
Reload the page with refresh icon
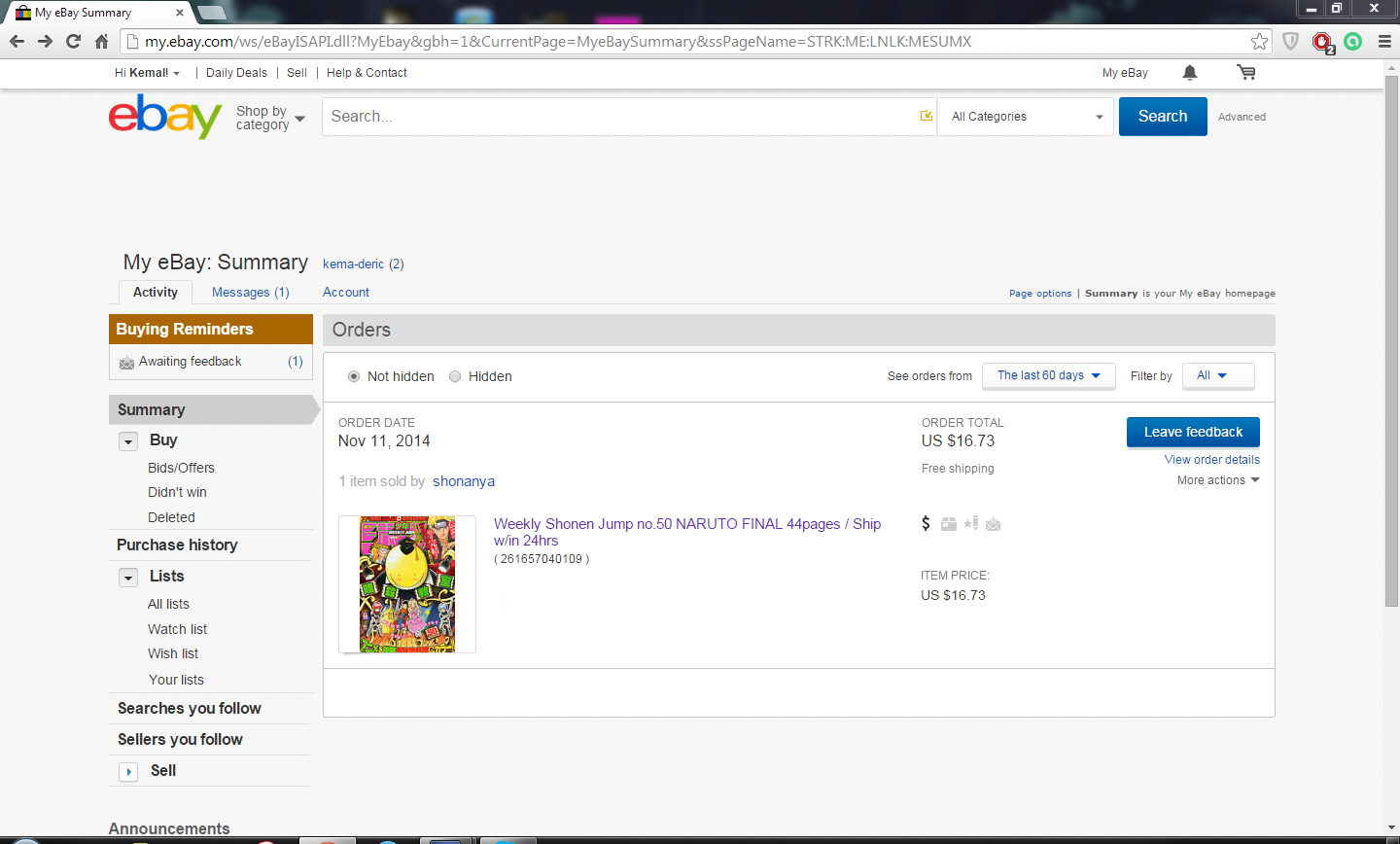click(73, 41)
